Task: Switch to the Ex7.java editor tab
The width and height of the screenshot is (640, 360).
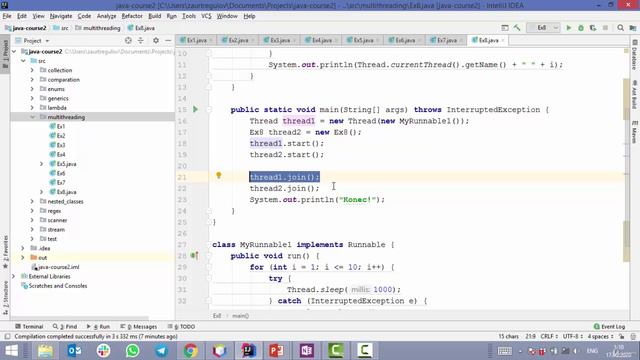Action: tap(447, 40)
